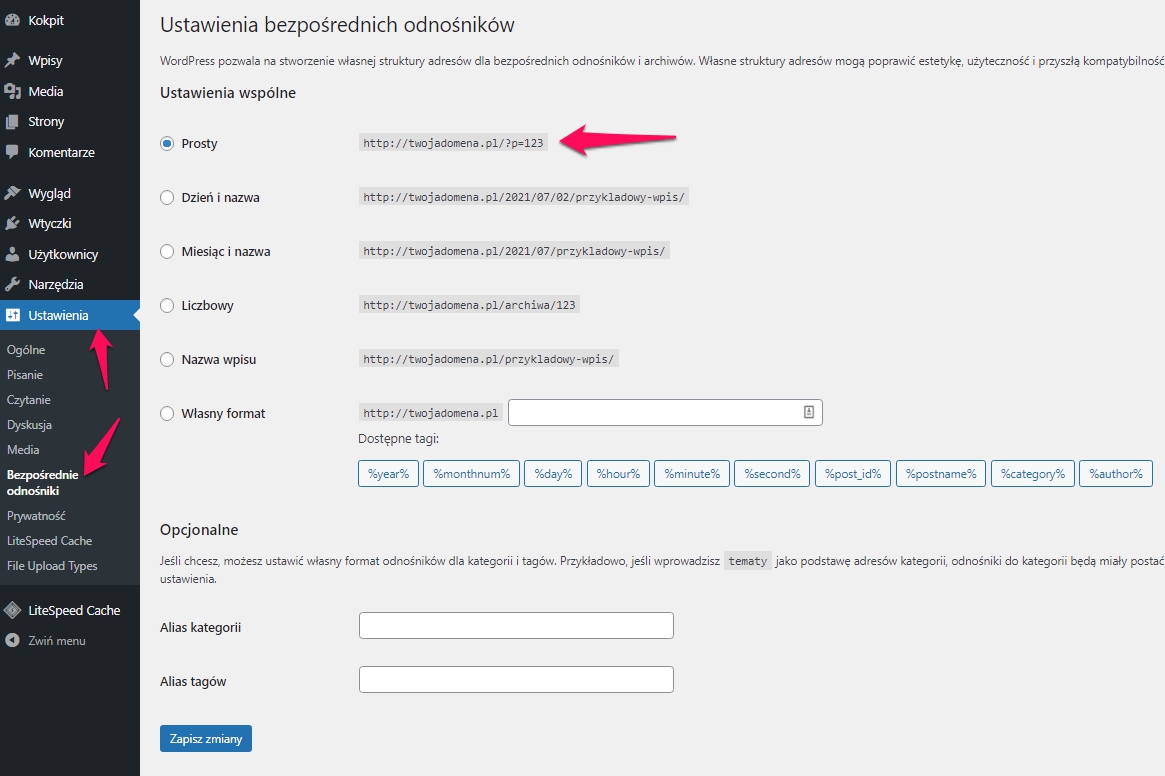Add the %category% tag button
Image resolution: width=1165 pixels, height=776 pixels.
(1033, 474)
